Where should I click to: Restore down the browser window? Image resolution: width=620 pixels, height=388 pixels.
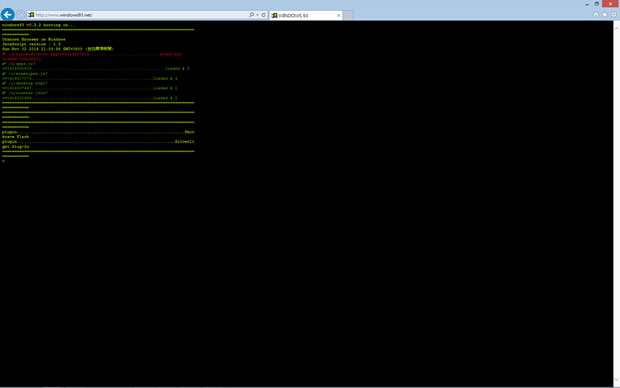(597, 4)
